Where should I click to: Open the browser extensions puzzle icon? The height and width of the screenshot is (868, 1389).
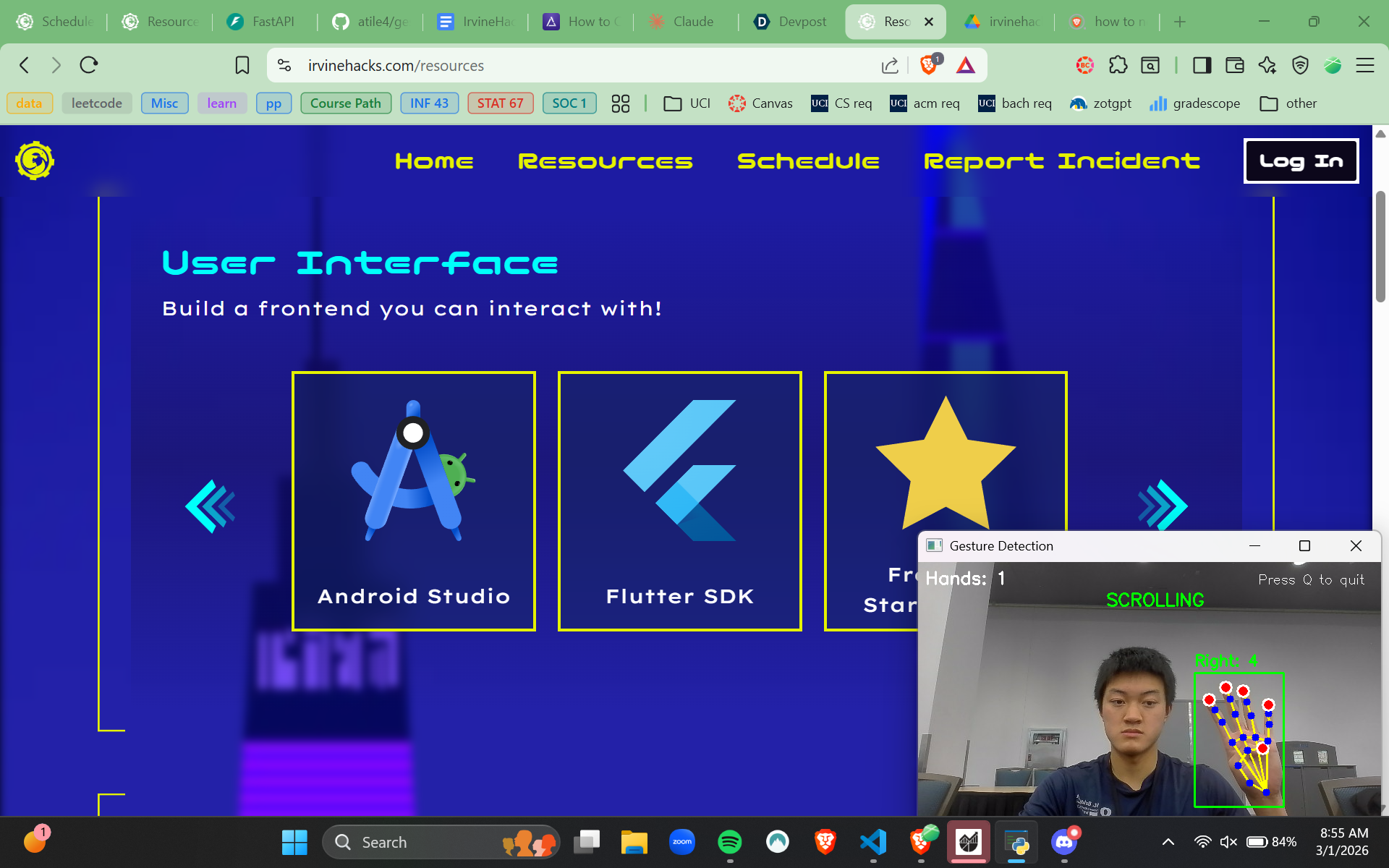1118,65
